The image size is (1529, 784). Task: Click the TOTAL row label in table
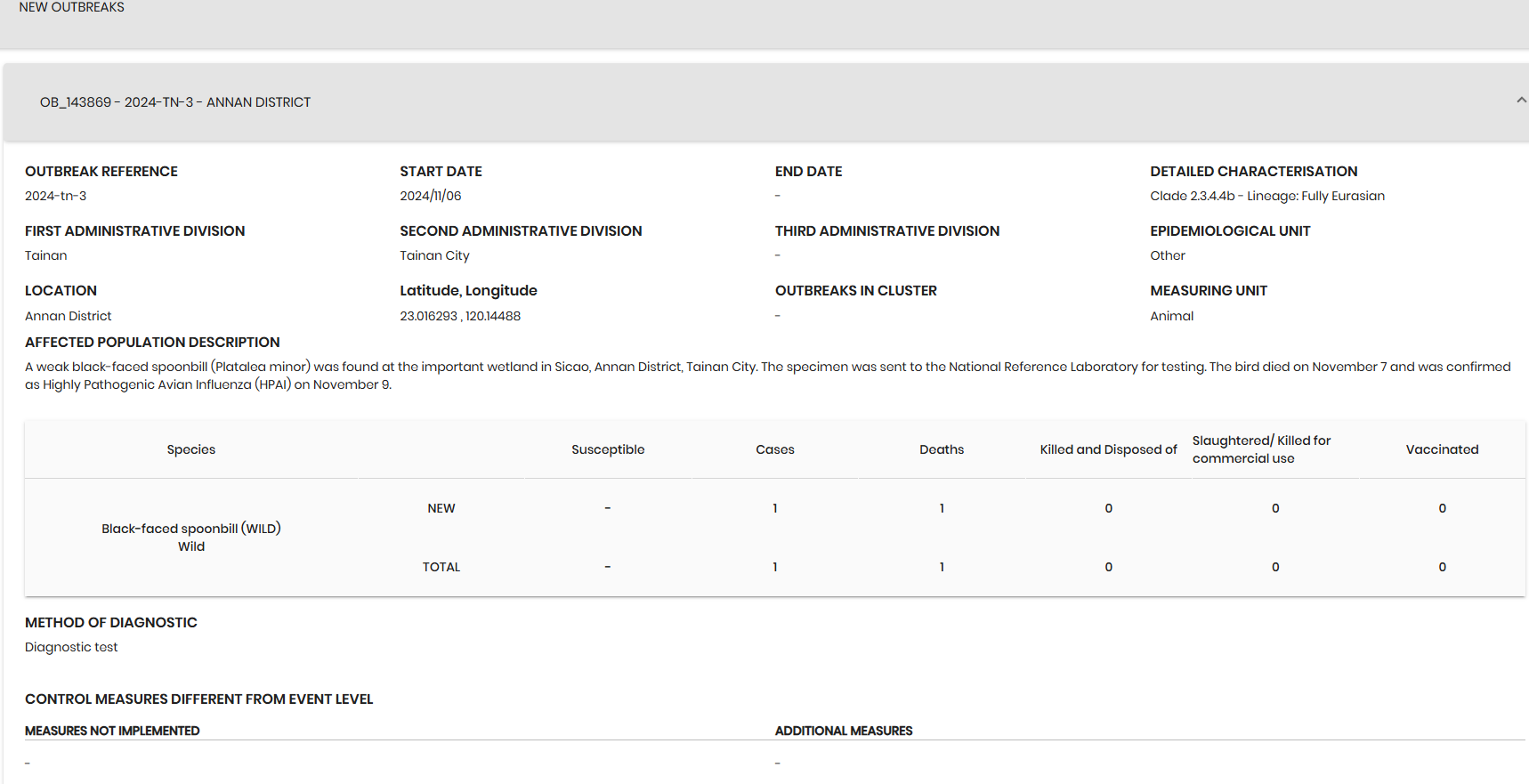point(441,567)
